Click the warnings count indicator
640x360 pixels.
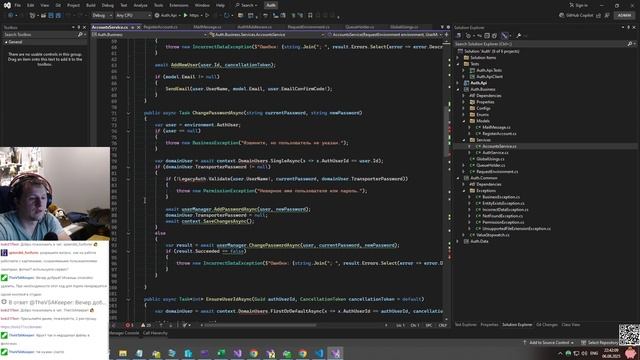[146, 325]
